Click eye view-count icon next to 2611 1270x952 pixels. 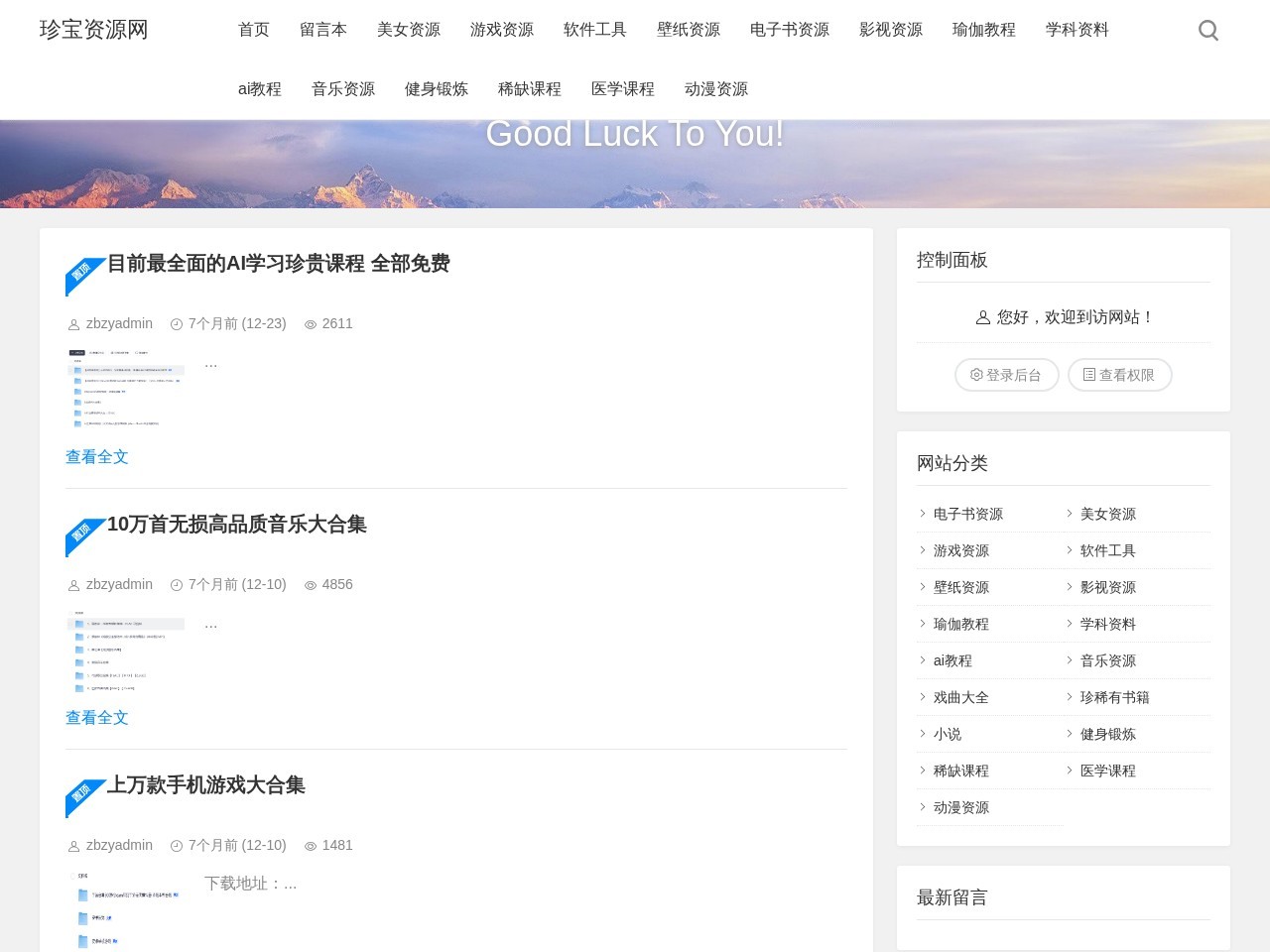311,324
